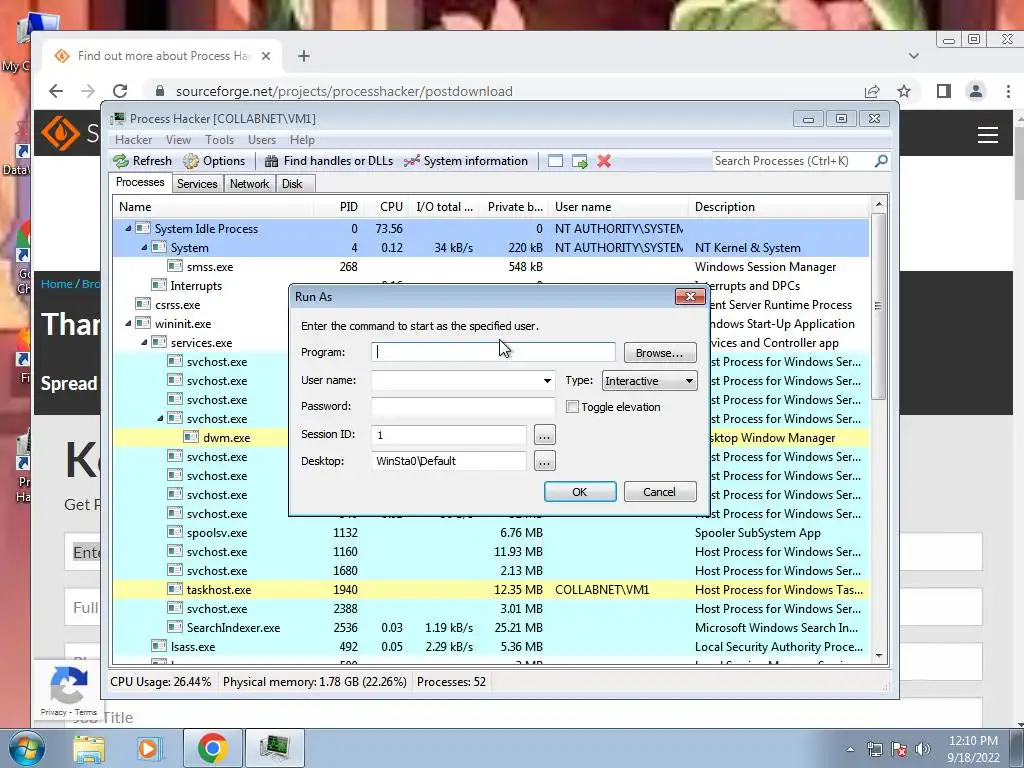1024x768 pixels.
Task: Reload the Chrome page
Action: pos(120,91)
